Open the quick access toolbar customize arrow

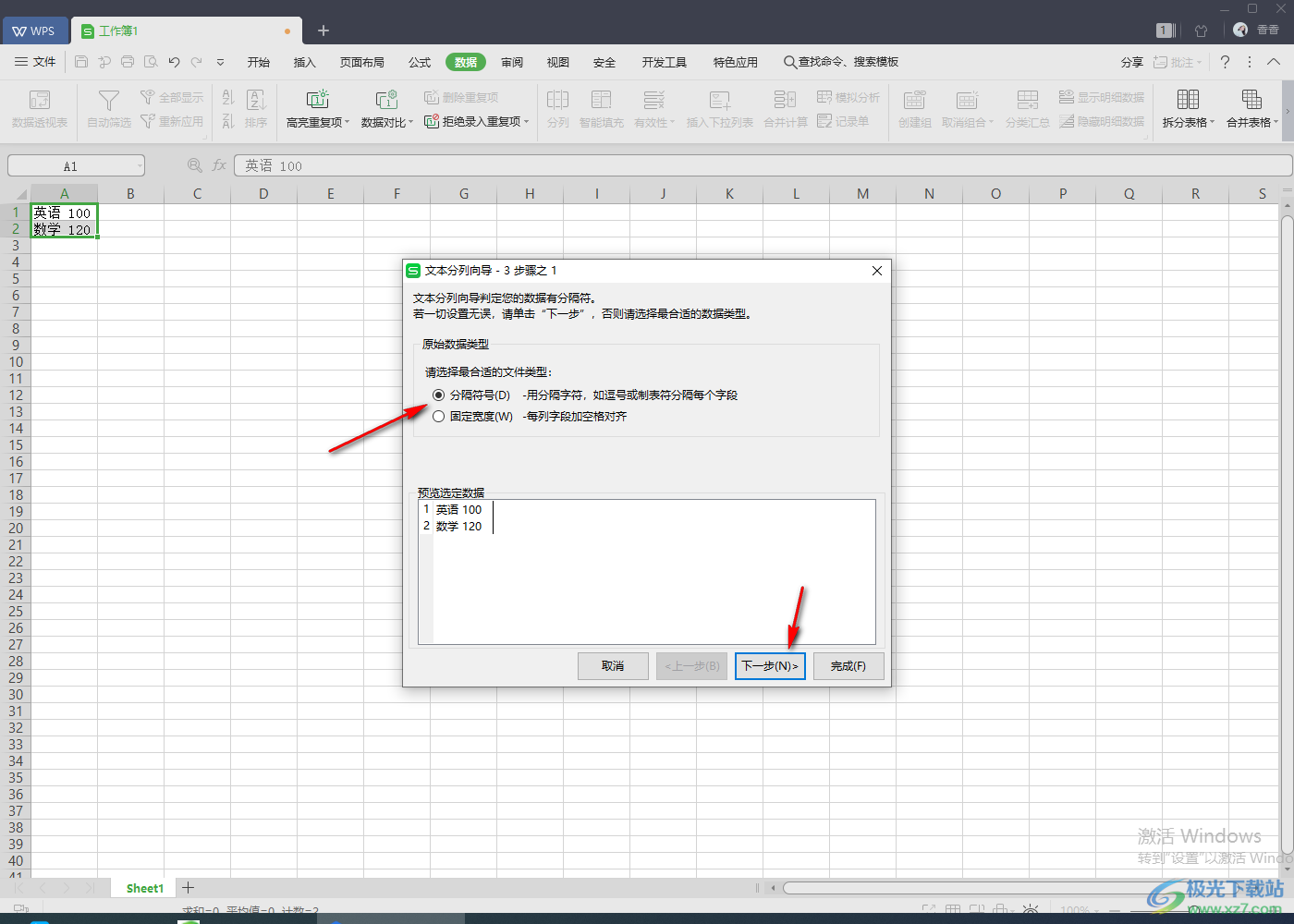tap(220, 62)
